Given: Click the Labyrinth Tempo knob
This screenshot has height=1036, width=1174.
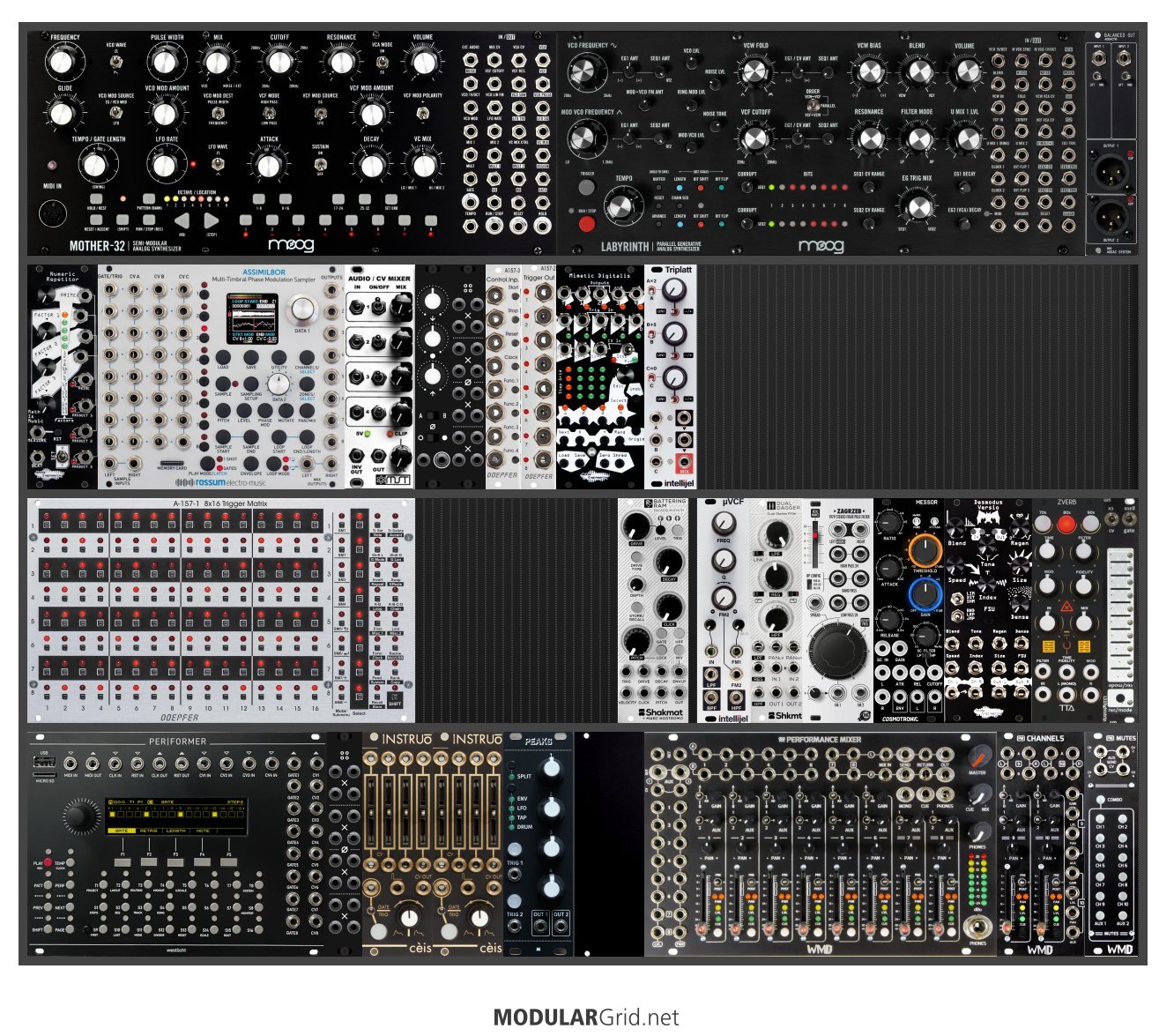Looking at the screenshot, I should (x=623, y=205).
